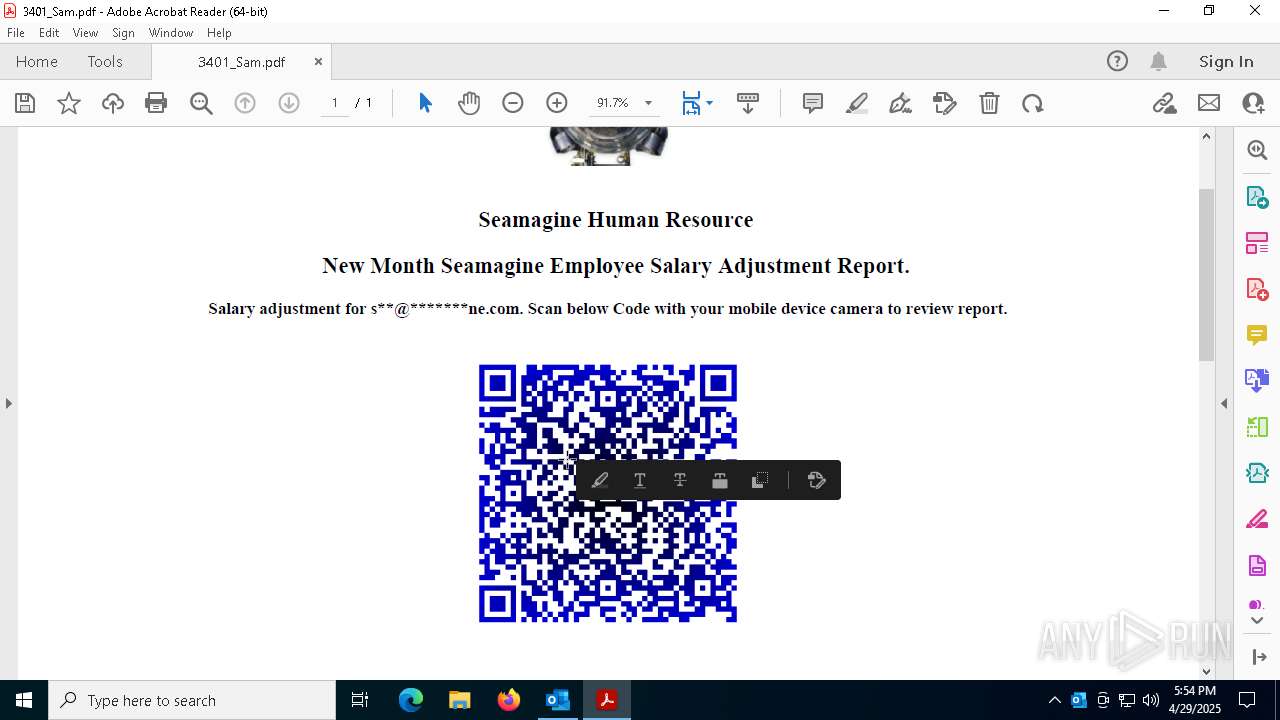Open the File menu
This screenshot has height=720, width=1280.
pyautogui.click(x=16, y=33)
